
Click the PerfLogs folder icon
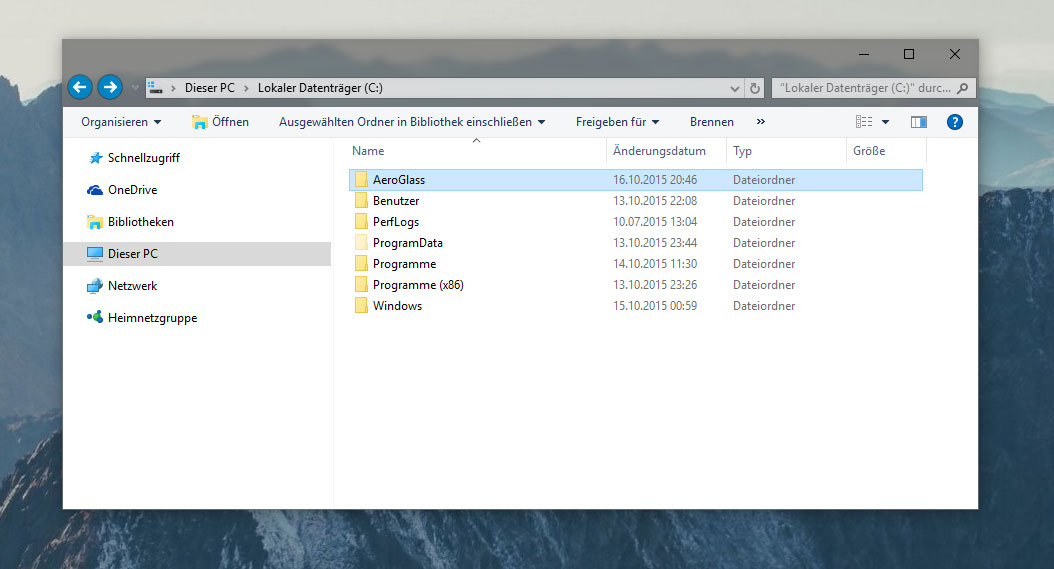click(361, 221)
